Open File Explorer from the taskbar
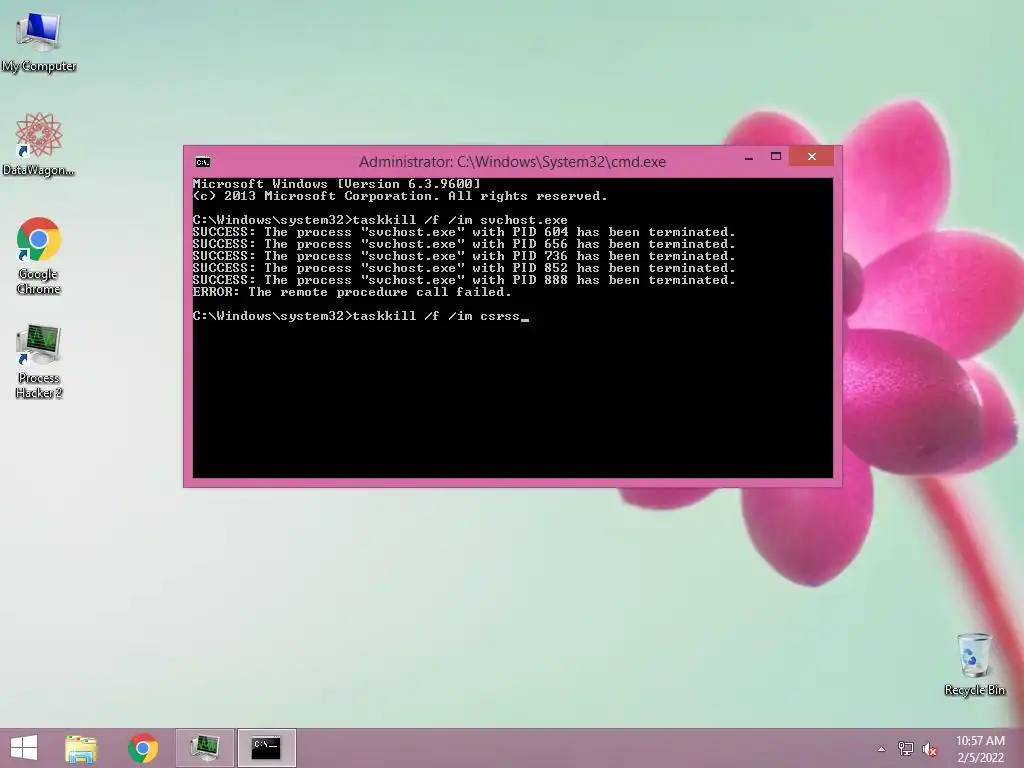Image resolution: width=1024 pixels, height=768 pixels. 81,748
